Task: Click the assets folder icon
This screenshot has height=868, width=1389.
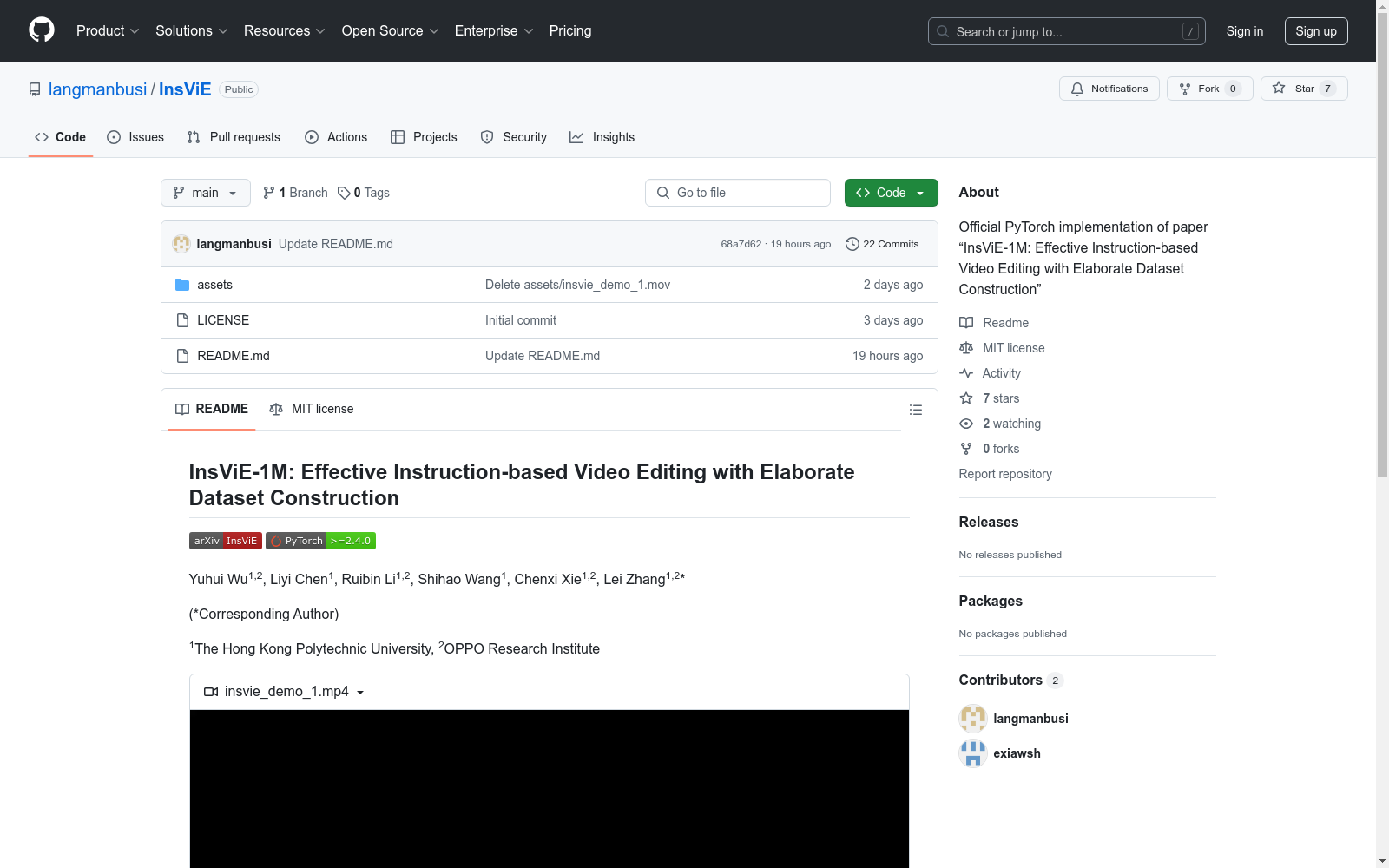Action: (182, 285)
